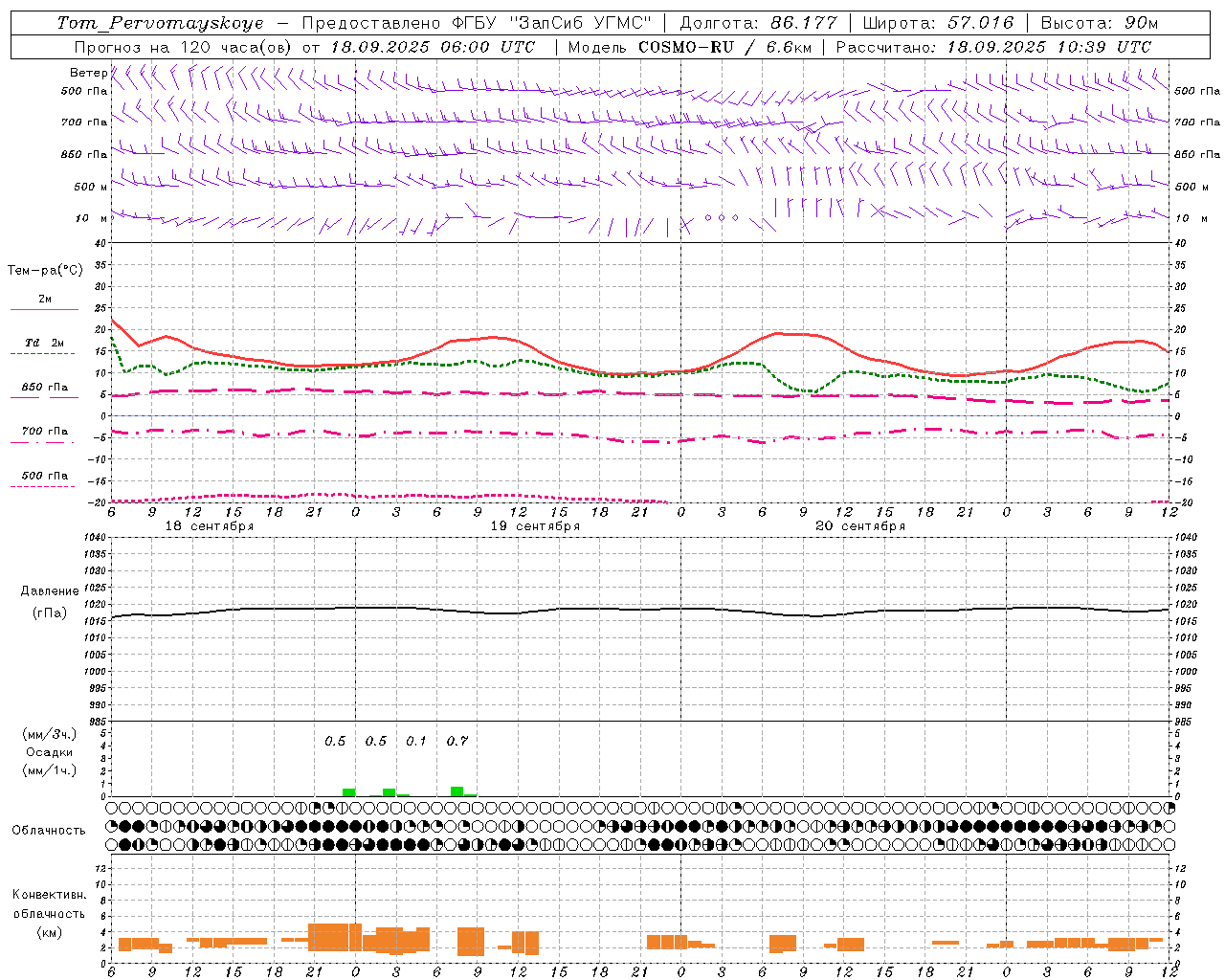Click the '19 сентября' date label
Screen dimensions: 1225x980
pyautogui.click(x=535, y=526)
